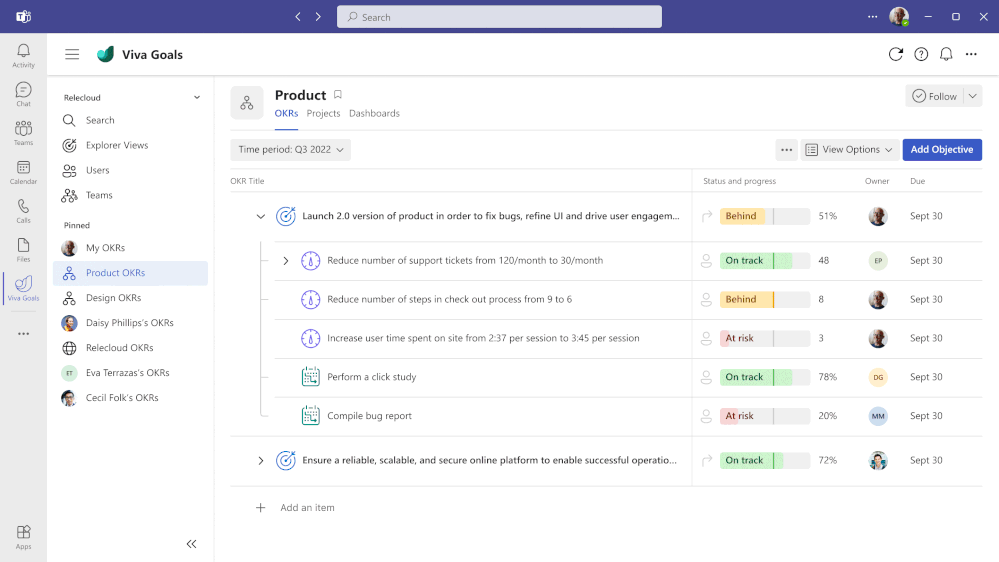This screenshot has height=562, width=999.
Task: Click EP owner avatar on support tickets row
Action: 878,261
